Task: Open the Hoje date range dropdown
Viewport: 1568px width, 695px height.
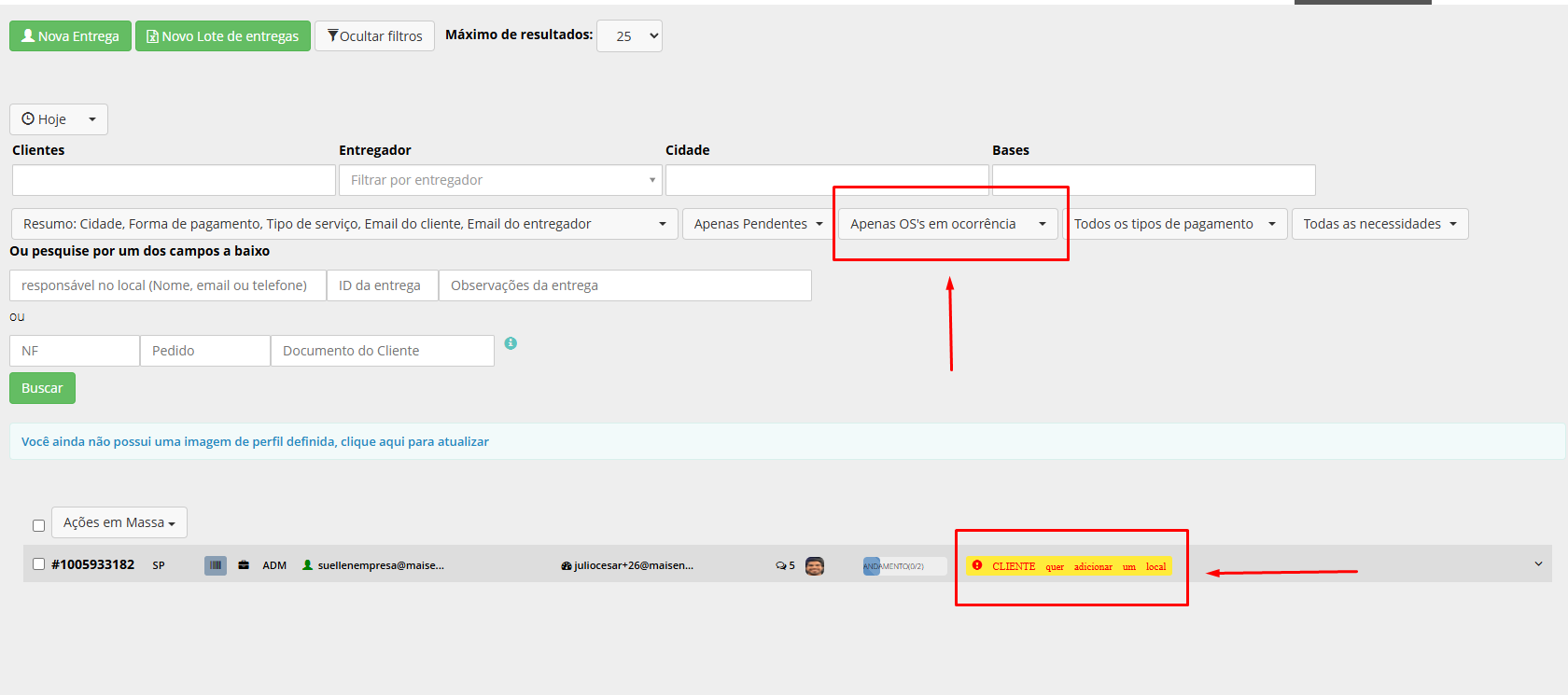Action: pyautogui.click(x=59, y=119)
